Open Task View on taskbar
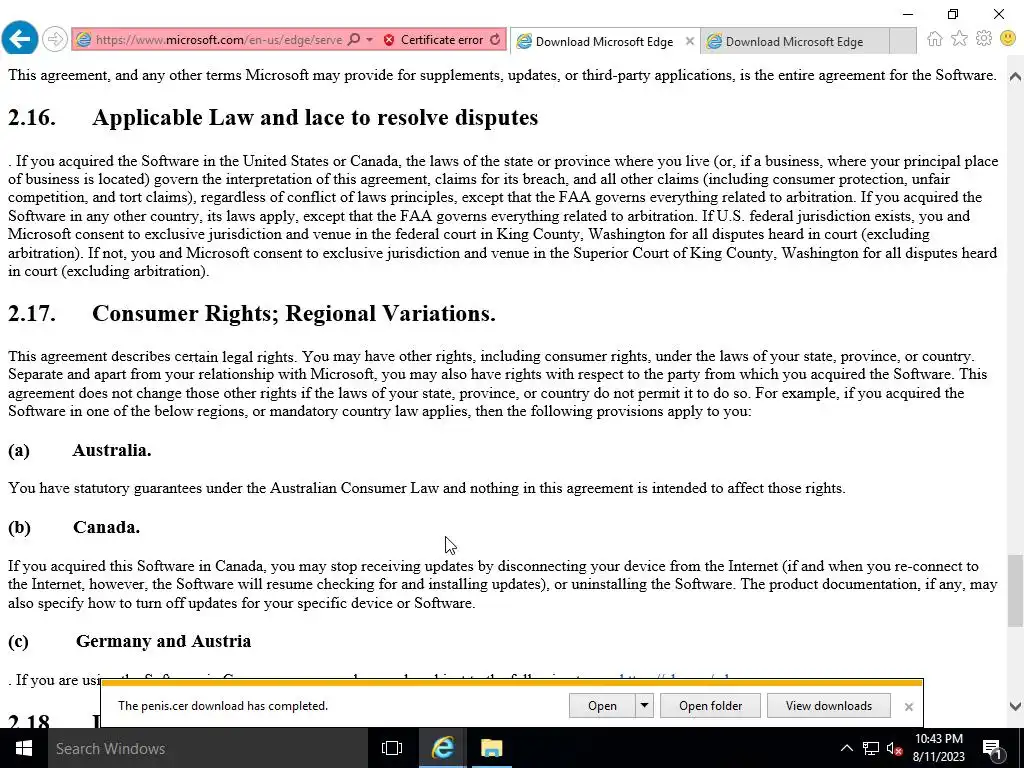Viewport: 1024px width, 768px height. pos(392,748)
